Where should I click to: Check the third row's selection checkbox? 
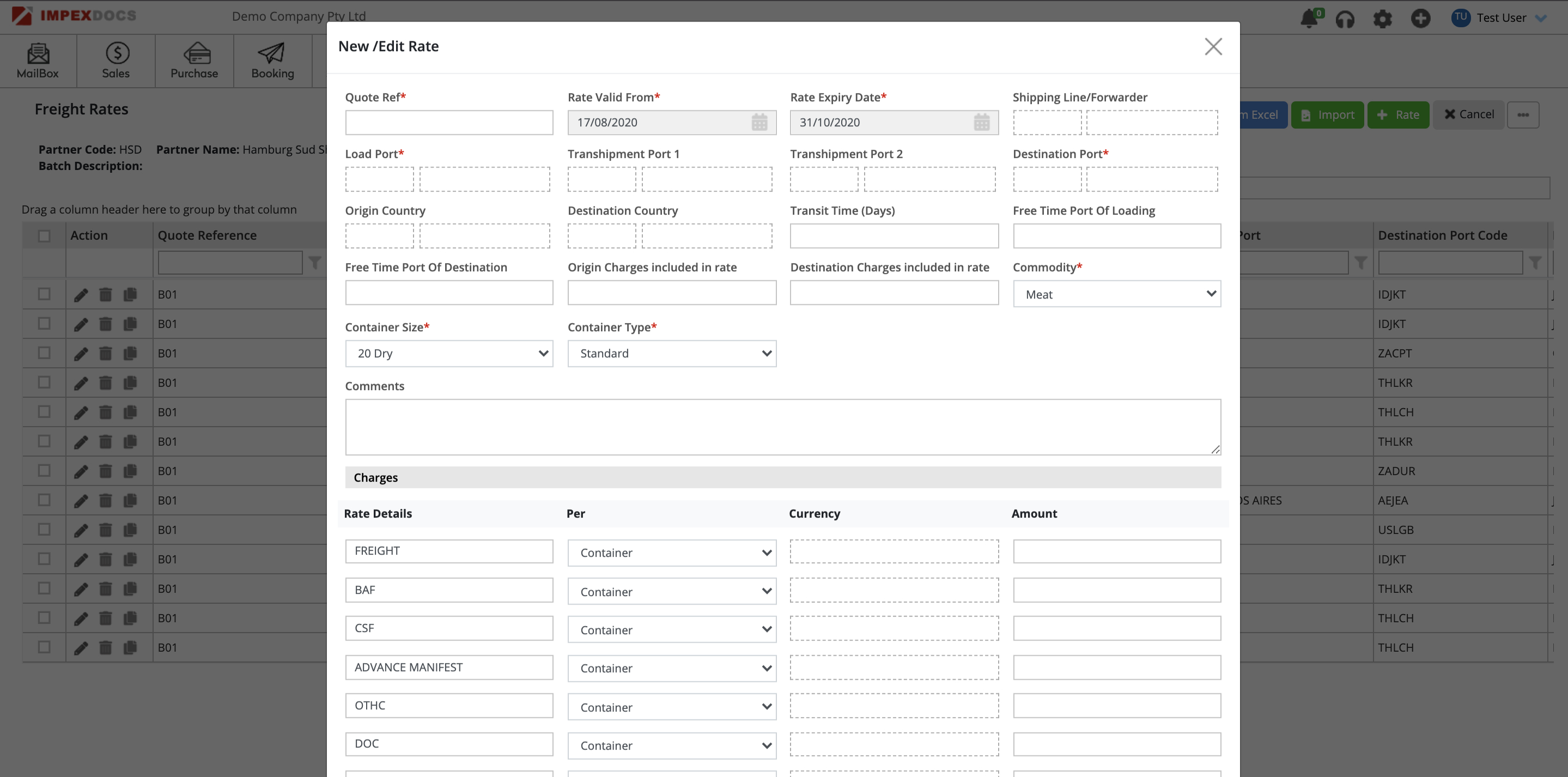44,353
